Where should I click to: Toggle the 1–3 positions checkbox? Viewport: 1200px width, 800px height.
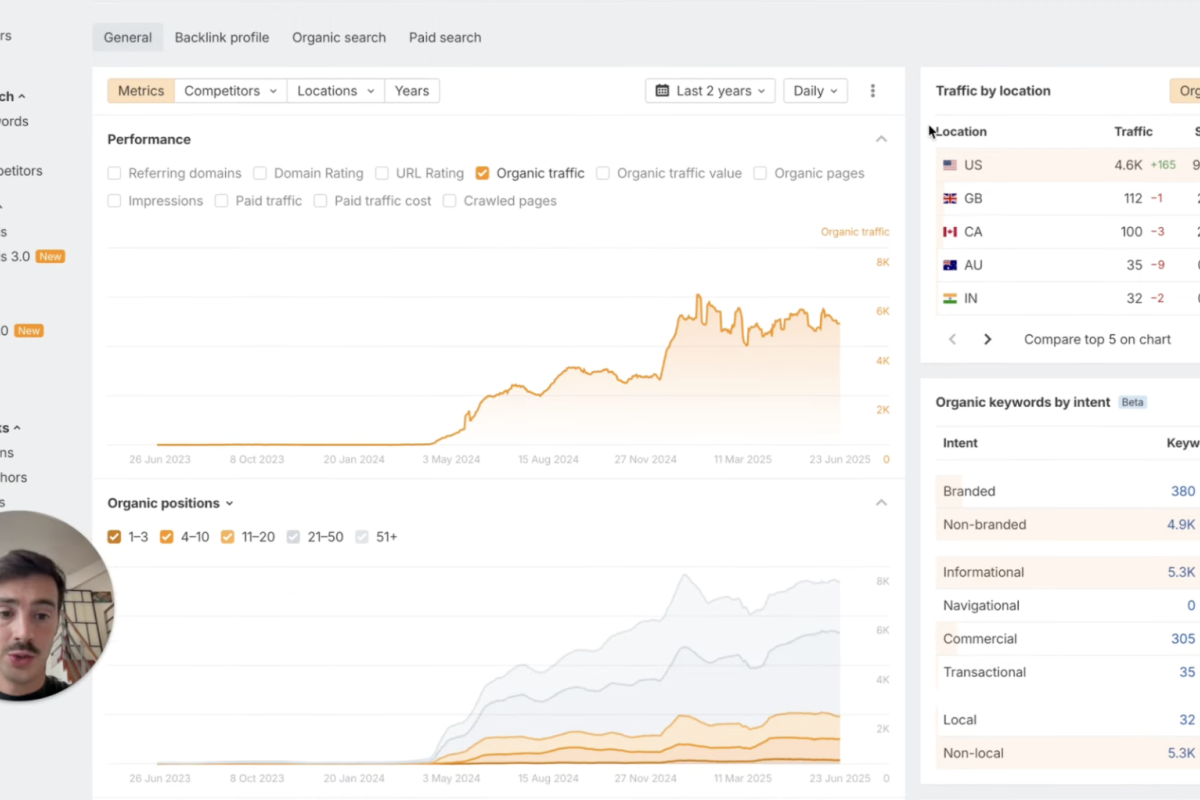pyautogui.click(x=115, y=537)
